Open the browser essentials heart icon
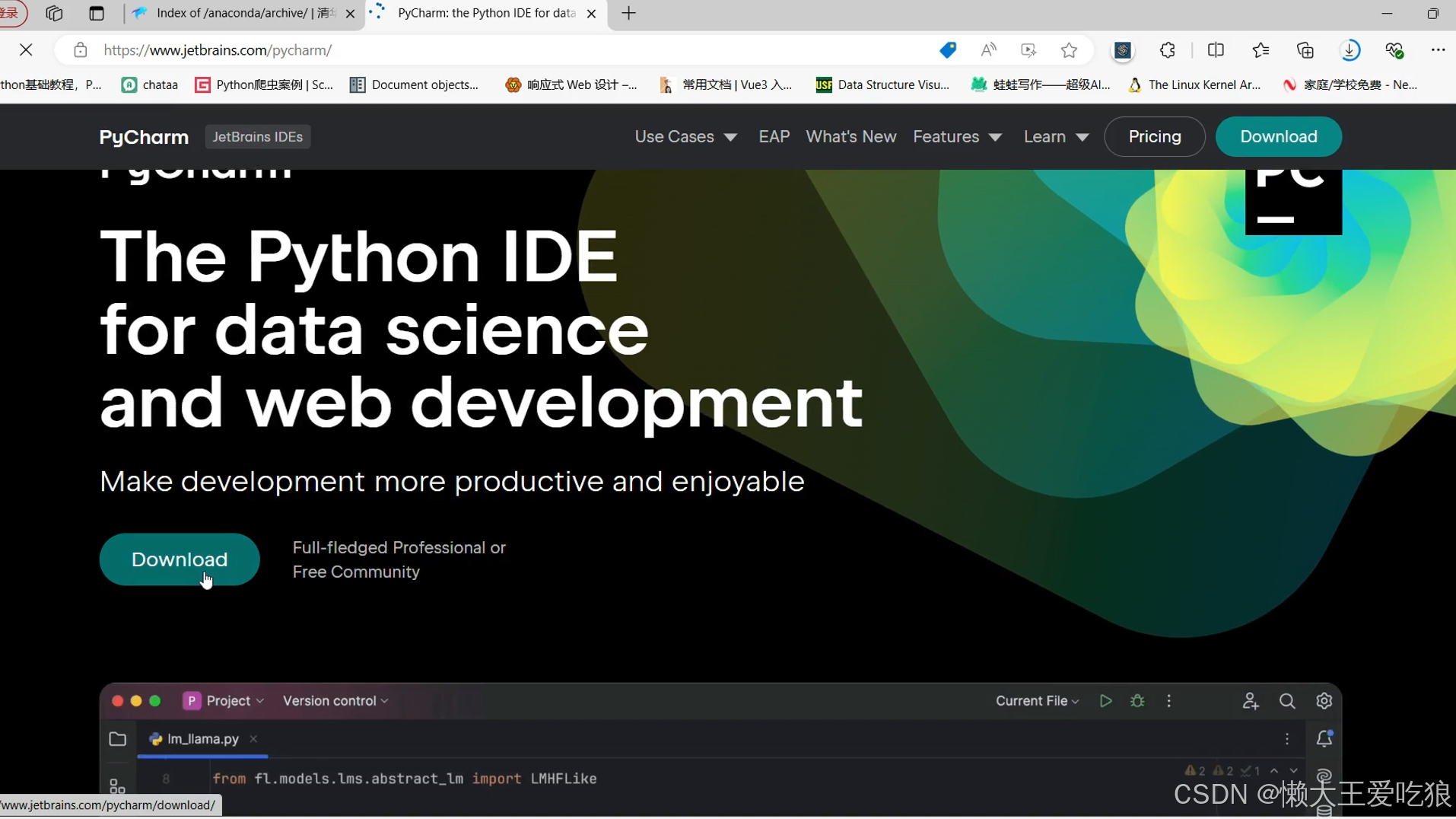This screenshot has height=819, width=1456. click(x=1394, y=50)
